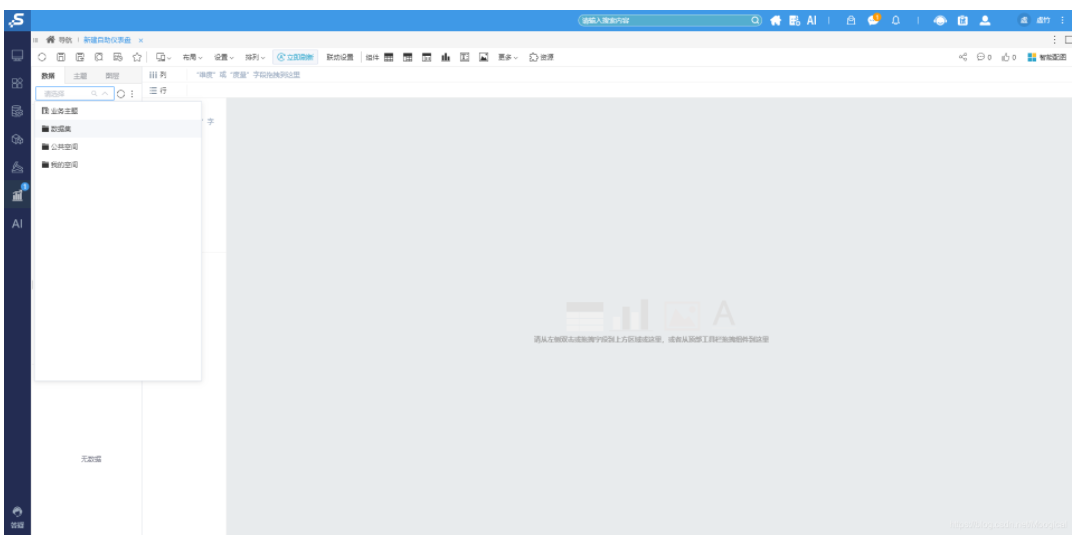Click the user avatar in top right

point(1024,21)
